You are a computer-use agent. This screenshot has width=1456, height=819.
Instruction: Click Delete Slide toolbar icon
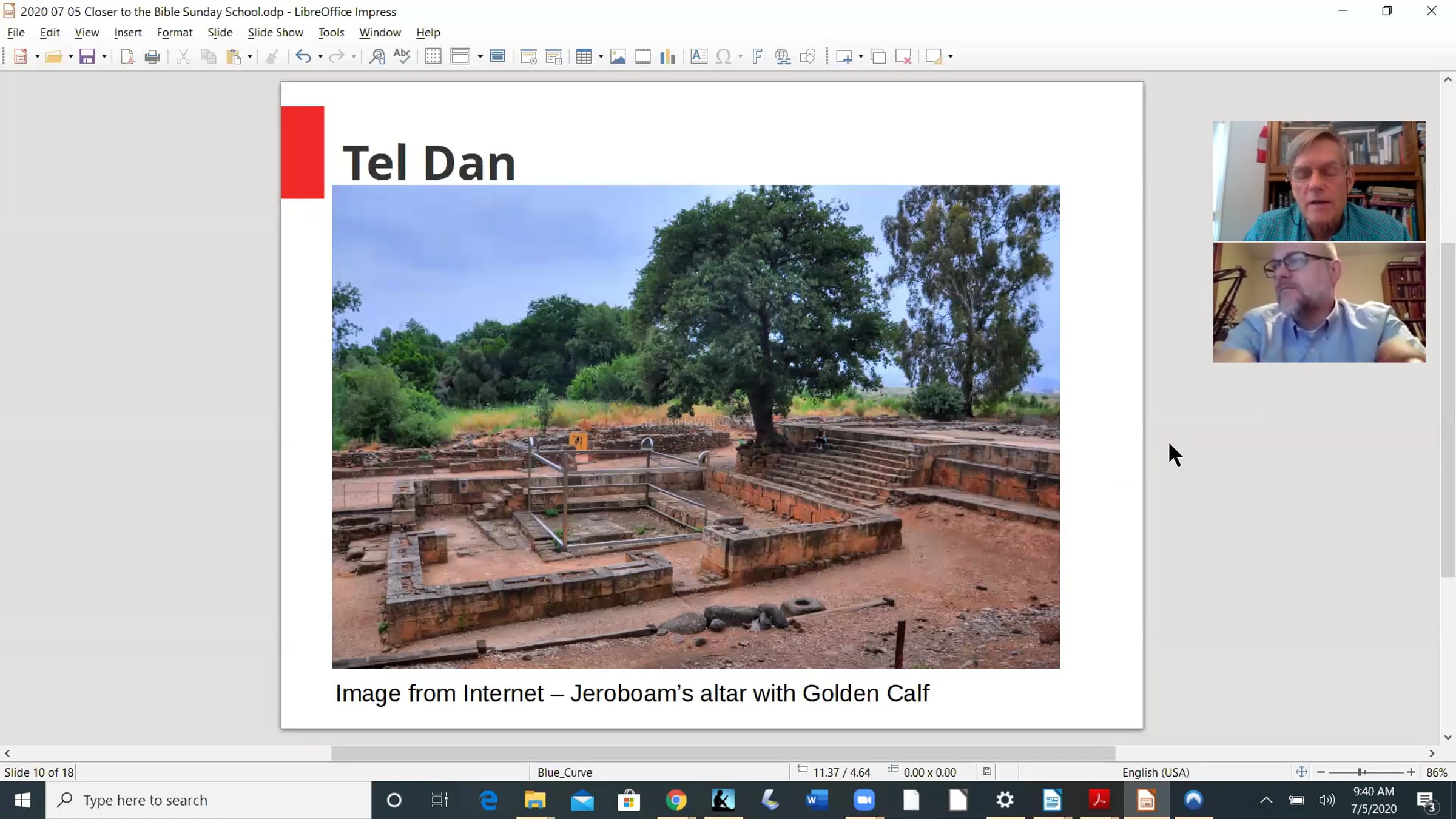[903, 56]
